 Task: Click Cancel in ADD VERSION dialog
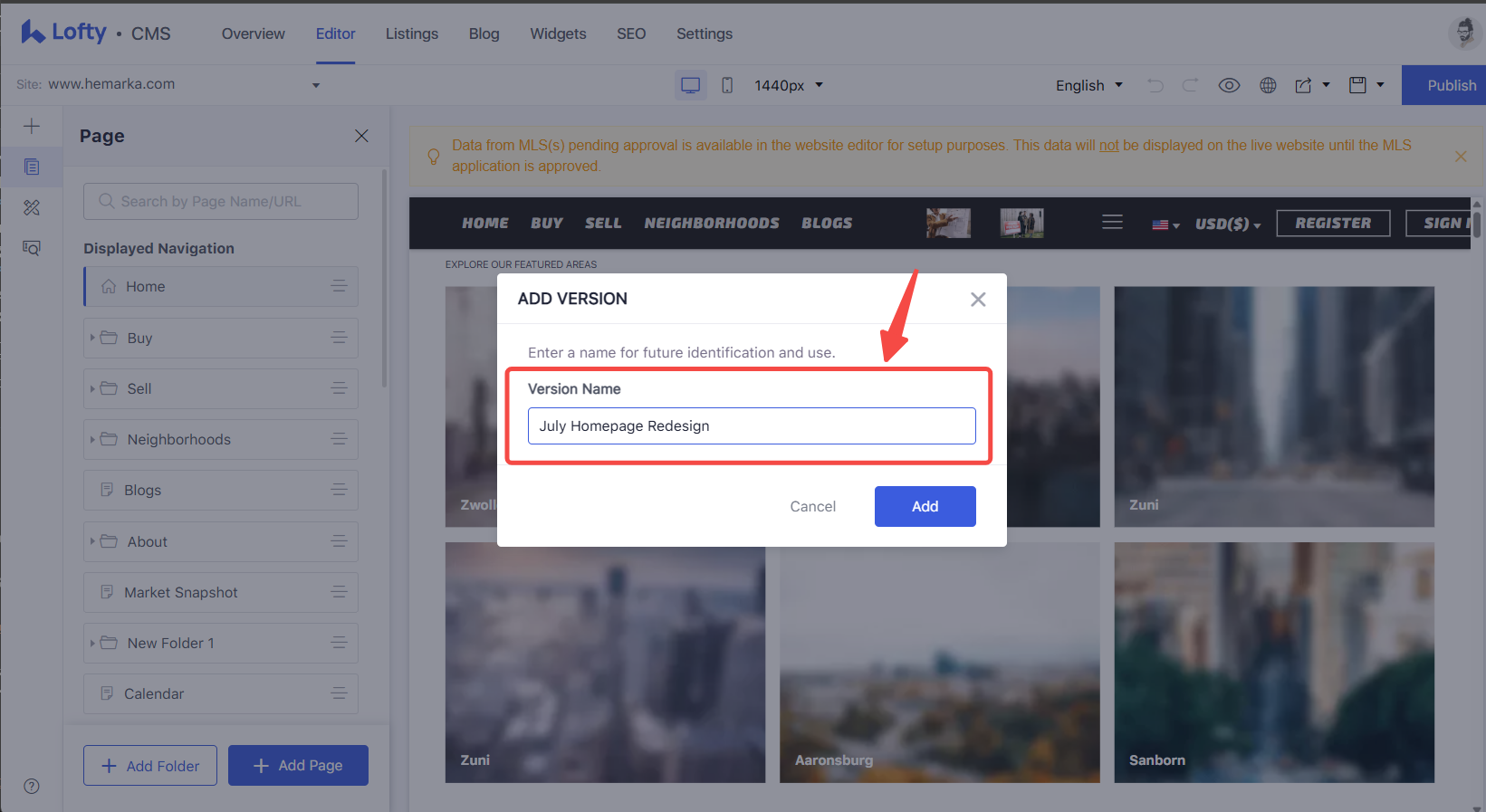click(x=813, y=506)
